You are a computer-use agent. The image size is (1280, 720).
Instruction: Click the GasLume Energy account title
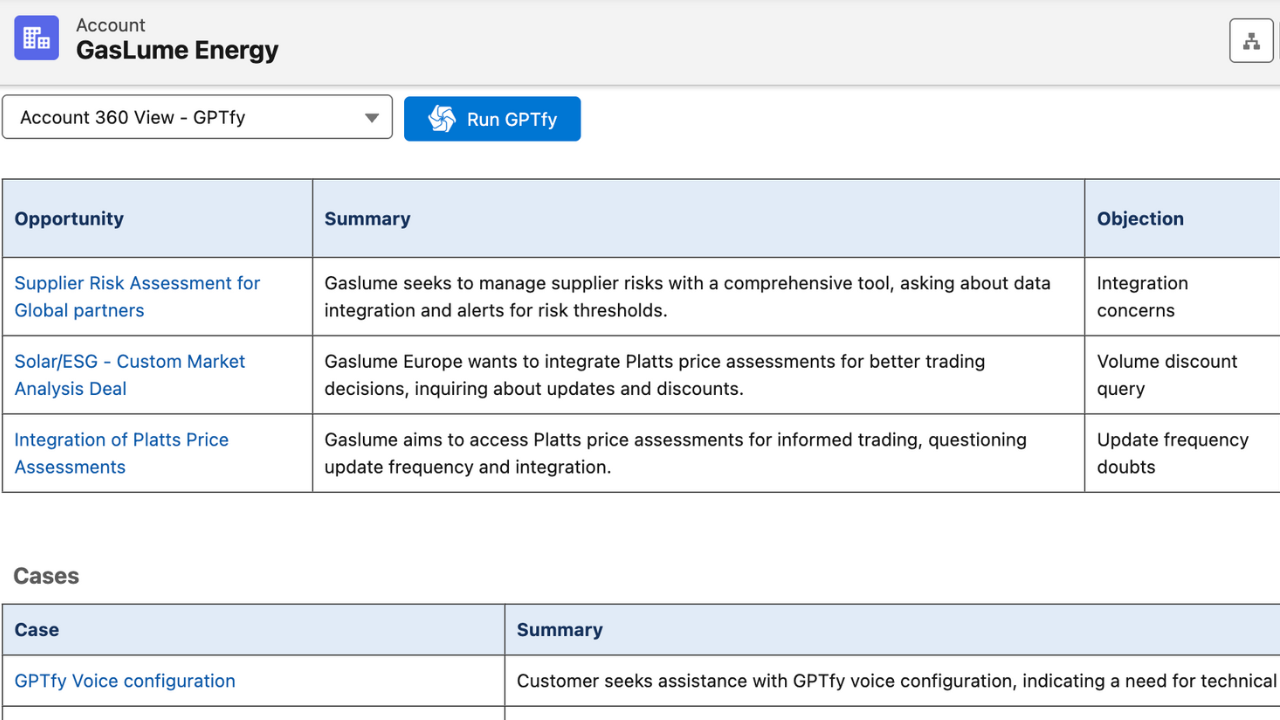pos(177,50)
